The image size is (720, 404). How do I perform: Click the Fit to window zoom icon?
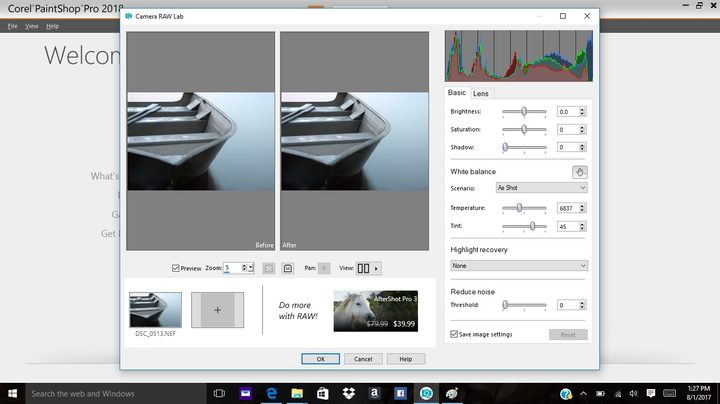[x=269, y=268]
